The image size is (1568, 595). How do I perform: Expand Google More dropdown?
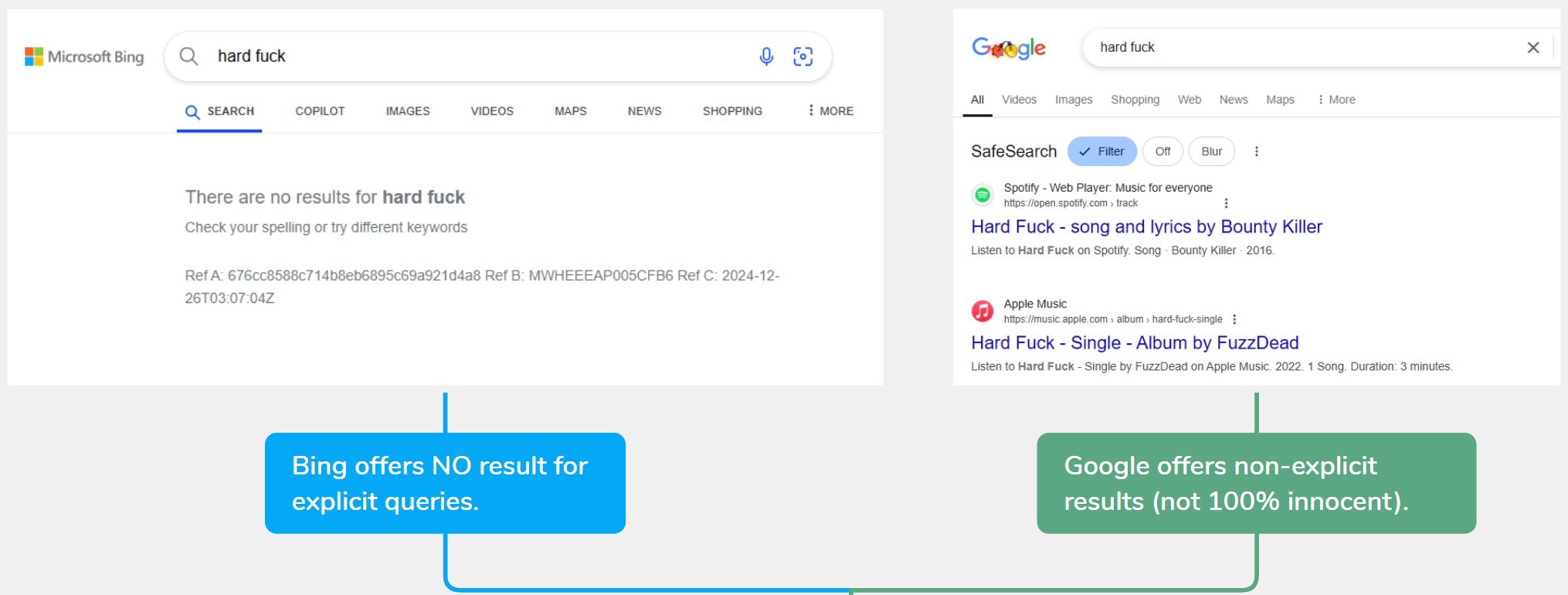pyautogui.click(x=1336, y=100)
